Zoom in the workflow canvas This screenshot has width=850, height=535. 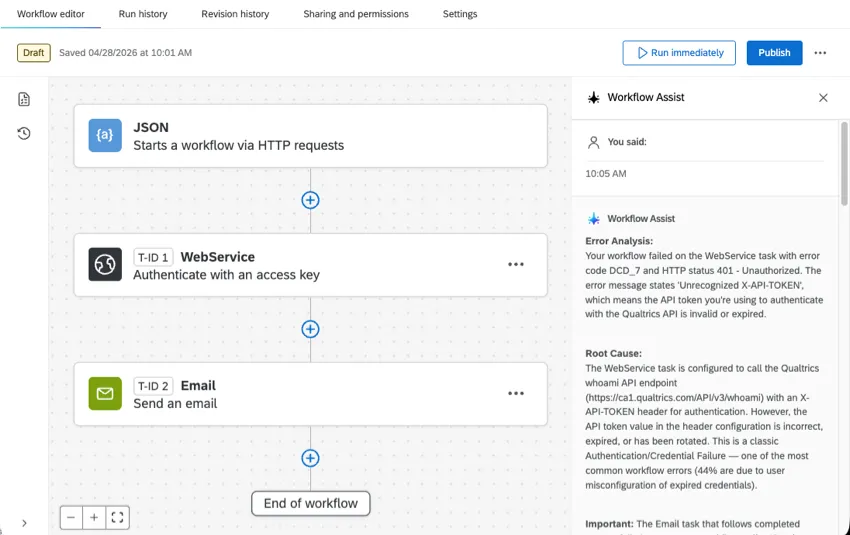[x=94, y=518]
